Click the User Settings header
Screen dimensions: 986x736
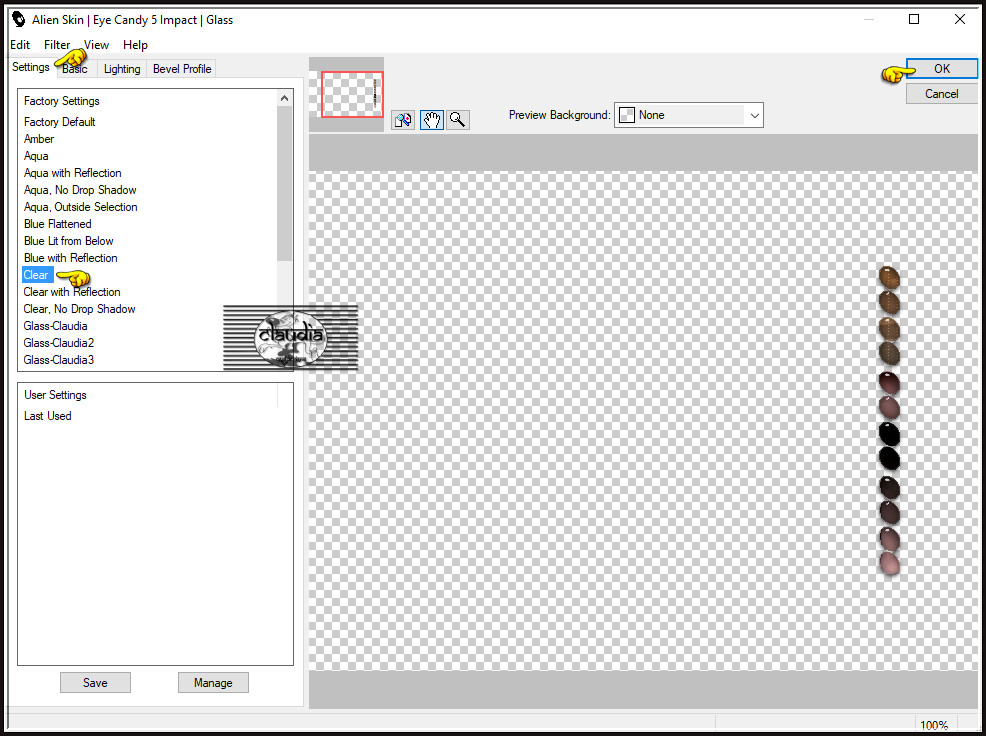pos(55,395)
